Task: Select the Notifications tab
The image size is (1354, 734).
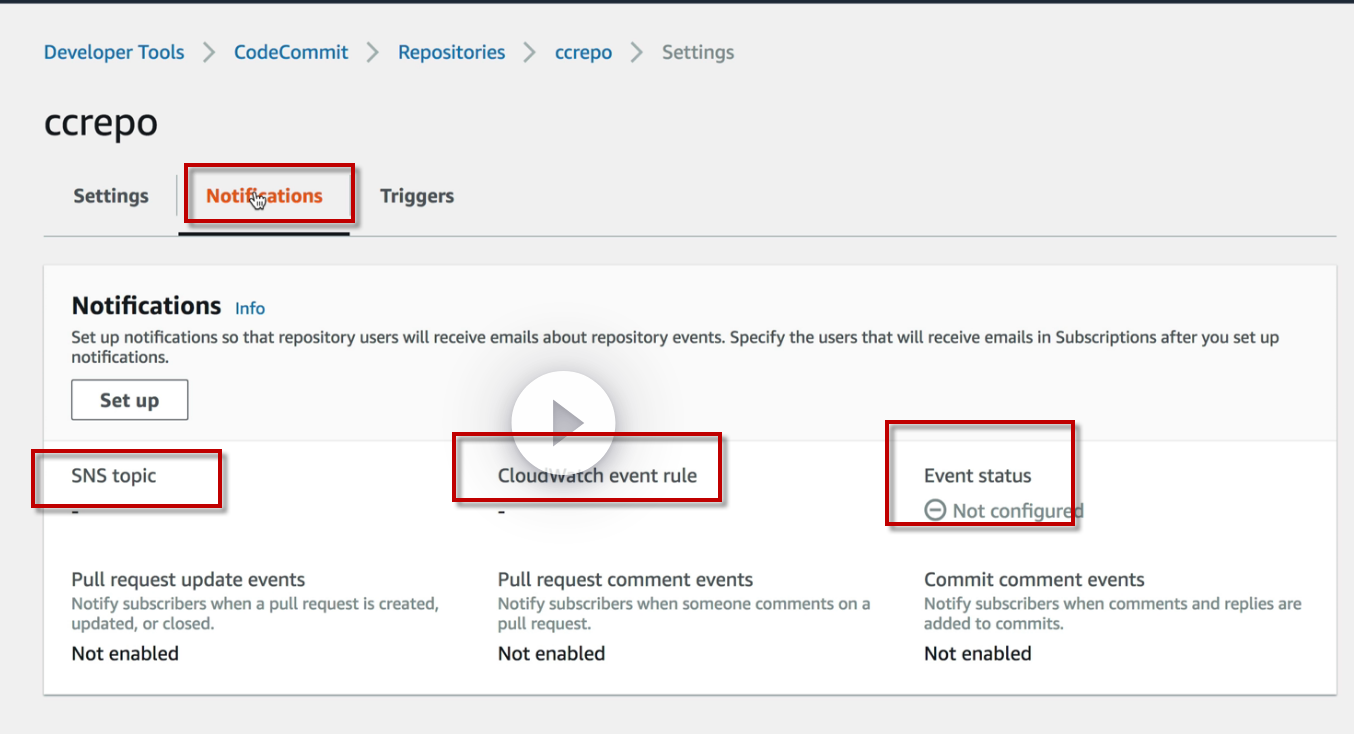Action: coord(264,196)
